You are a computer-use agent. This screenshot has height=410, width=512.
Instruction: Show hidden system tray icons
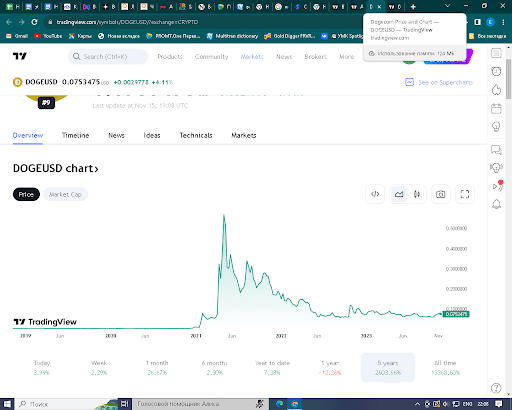click(417, 404)
